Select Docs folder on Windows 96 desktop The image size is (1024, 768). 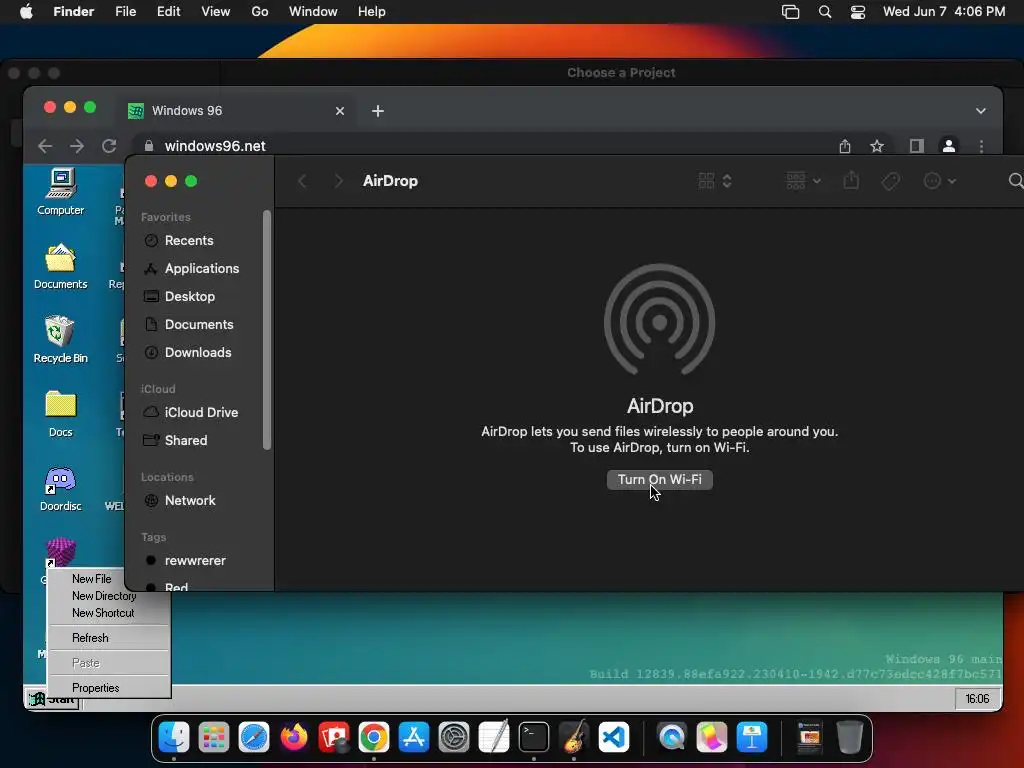tap(61, 413)
